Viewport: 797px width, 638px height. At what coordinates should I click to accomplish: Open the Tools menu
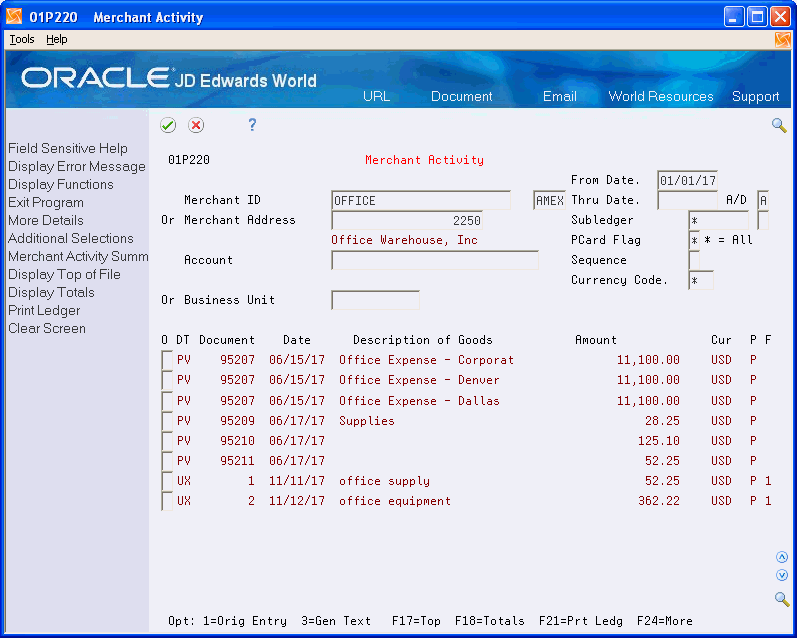click(22, 39)
